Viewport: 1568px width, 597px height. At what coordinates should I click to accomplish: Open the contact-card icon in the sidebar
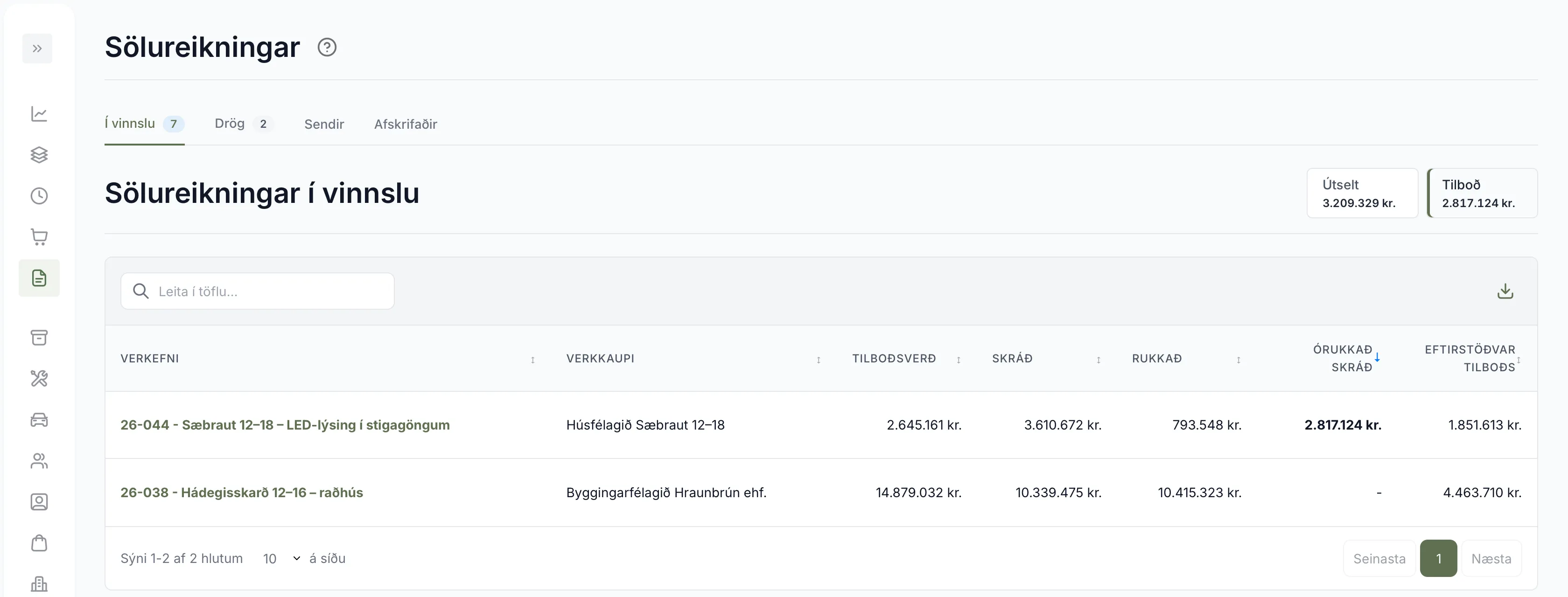[39, 502]
